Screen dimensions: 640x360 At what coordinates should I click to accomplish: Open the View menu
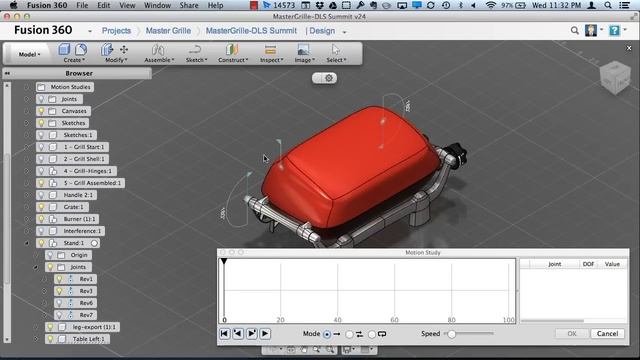[x=127, y=5]
